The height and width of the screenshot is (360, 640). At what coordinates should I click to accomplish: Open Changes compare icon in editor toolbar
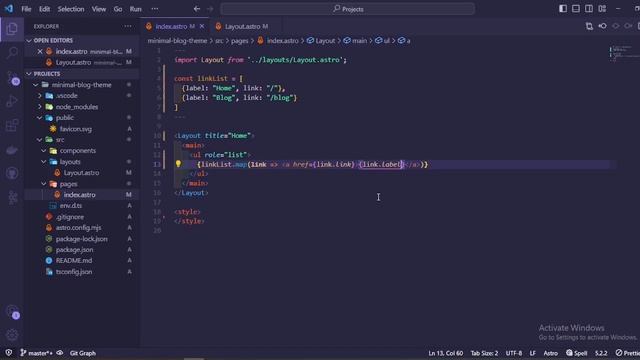[x=589, y=26]
